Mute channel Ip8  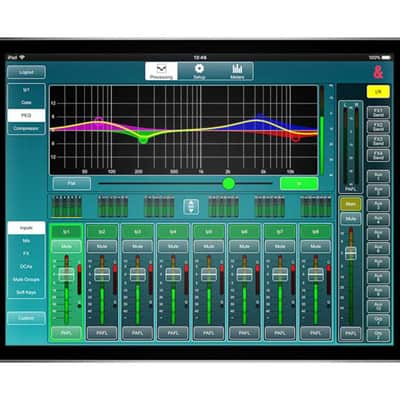tap(316, 246)
